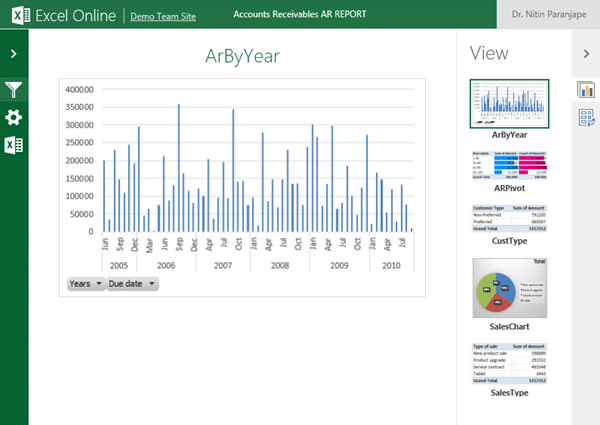The height and width of the screenshot is (425, 600).
Task: Open the Years filter dropdown
Action: coord(86,284)
